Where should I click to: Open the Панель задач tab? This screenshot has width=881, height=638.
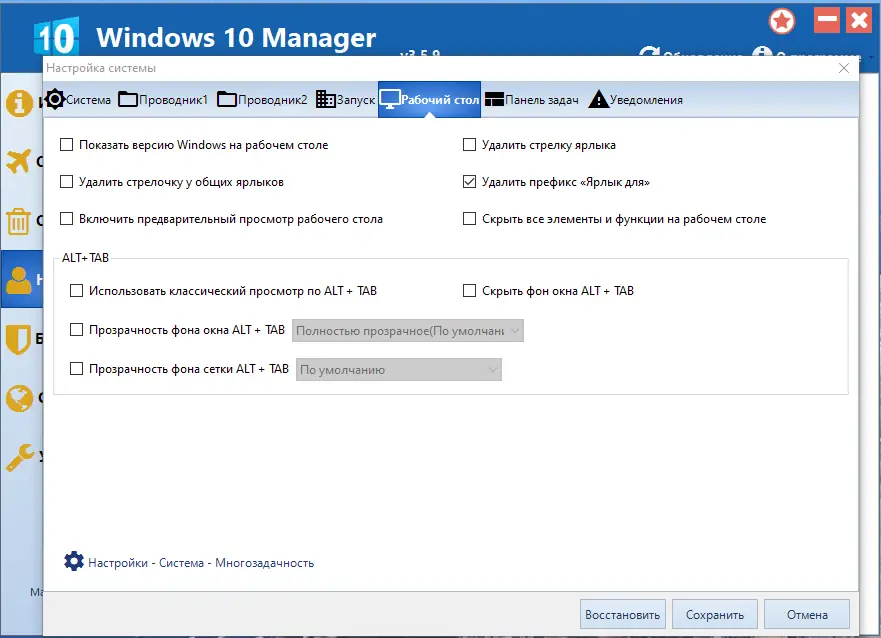[x=532, y=99]
